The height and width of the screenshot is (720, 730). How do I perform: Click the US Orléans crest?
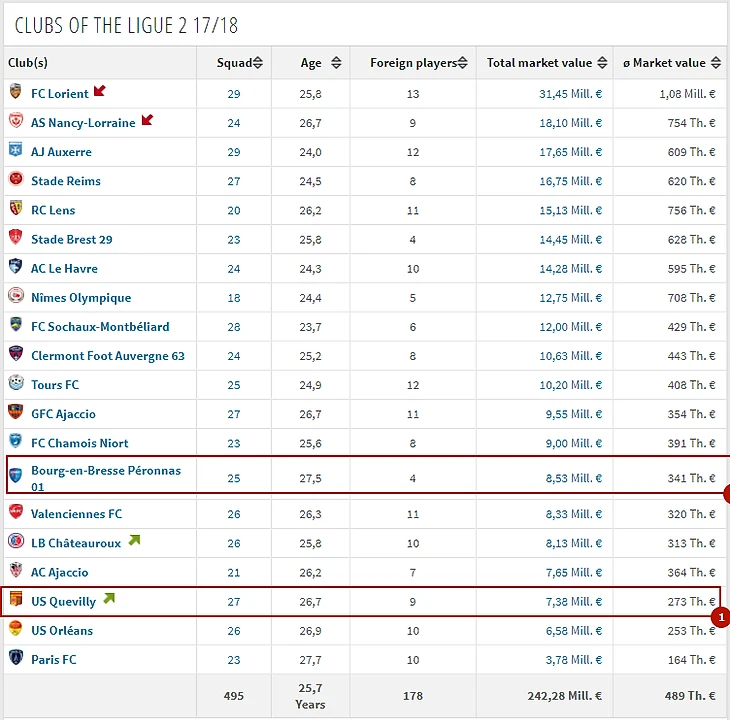pos(15,628)
